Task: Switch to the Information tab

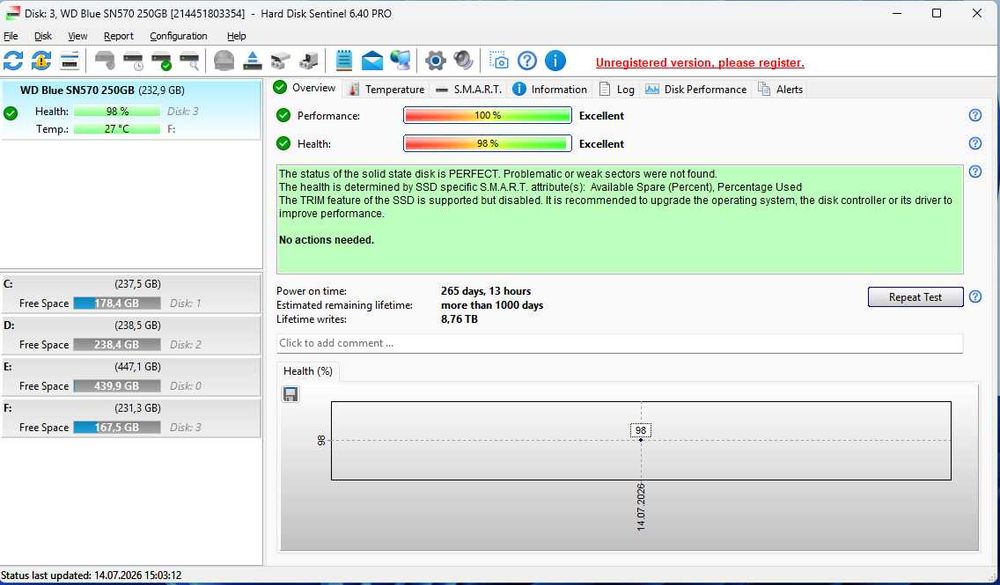Action: [x=550, y=89]
